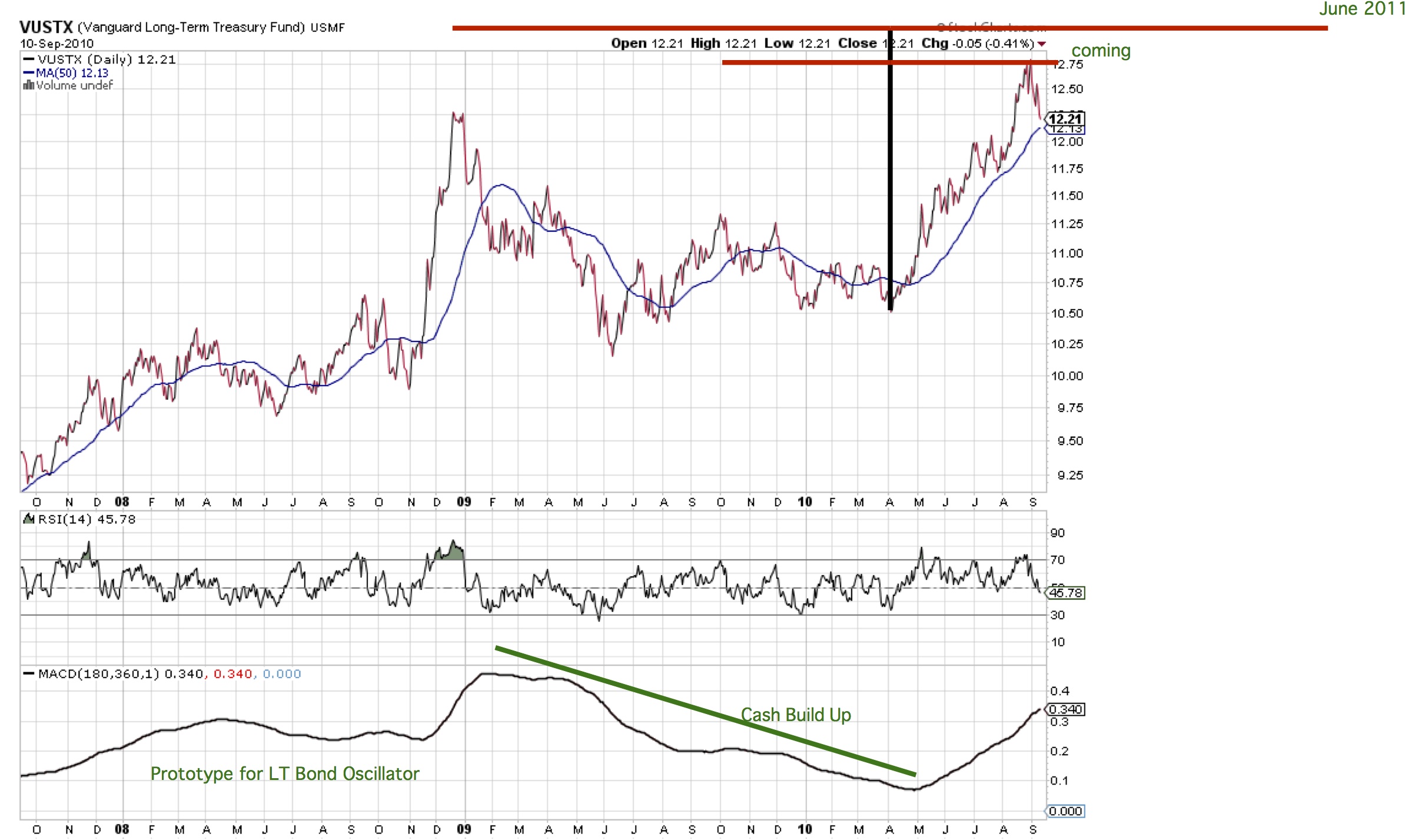Click the red down-triangle after Chg value
Viewport: 1405px width, 840px height.
tap(1042, 44)
